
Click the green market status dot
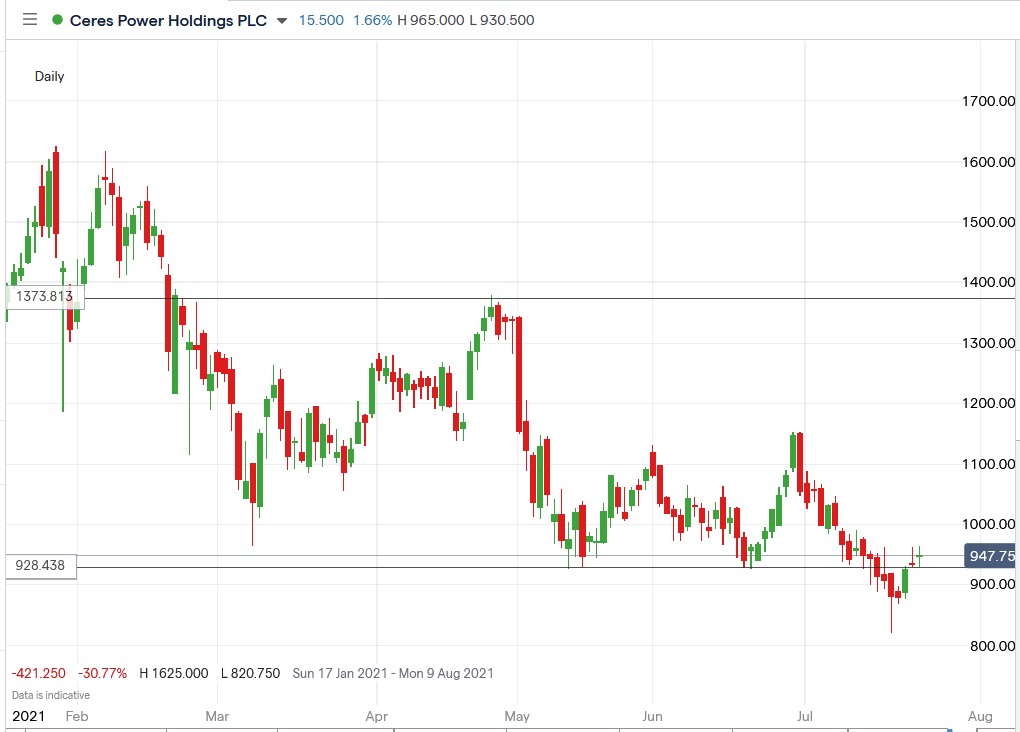pos(57,20)
